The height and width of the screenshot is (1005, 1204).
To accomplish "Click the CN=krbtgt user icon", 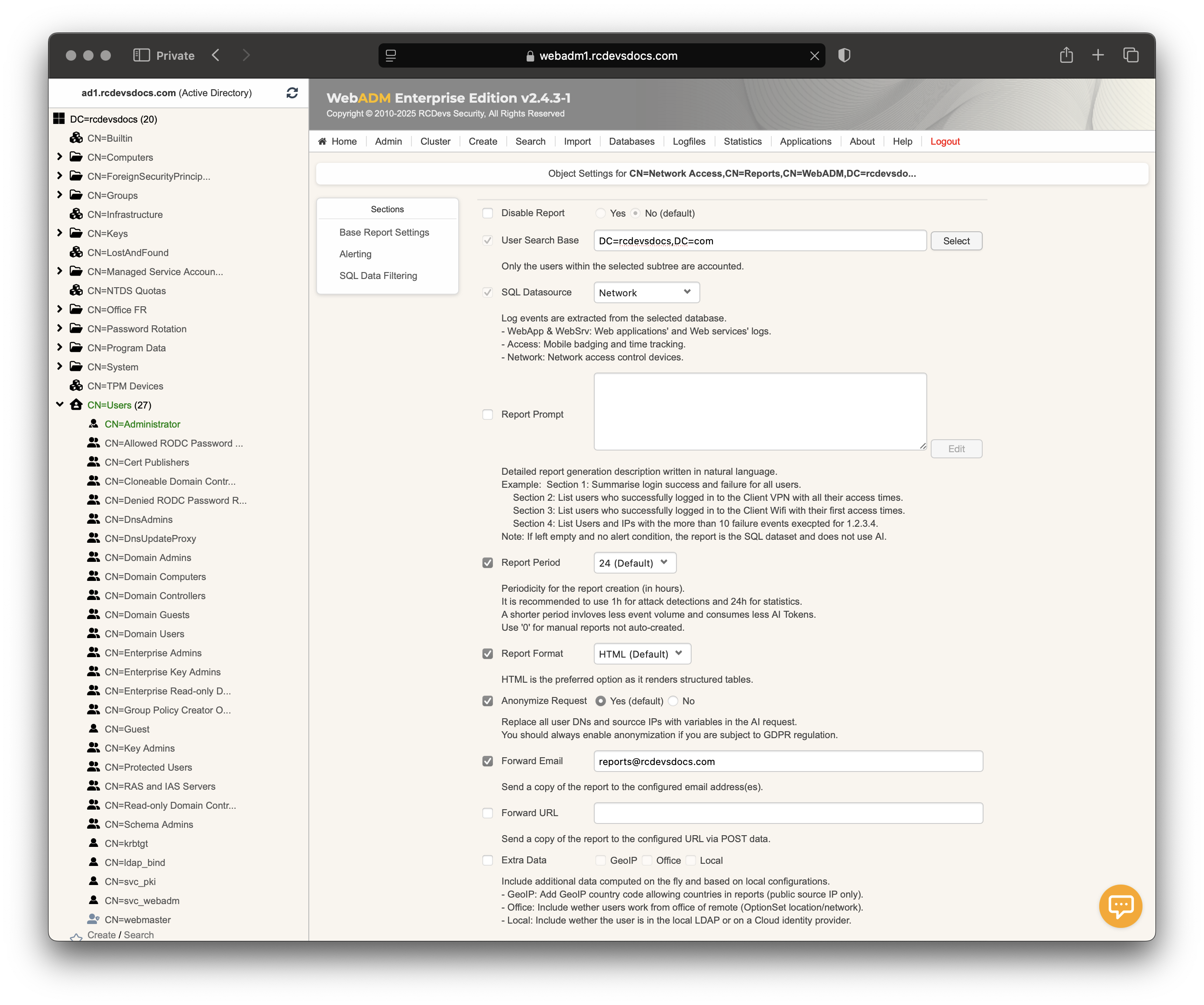I will pyautogui.click(x=94, y=843).
